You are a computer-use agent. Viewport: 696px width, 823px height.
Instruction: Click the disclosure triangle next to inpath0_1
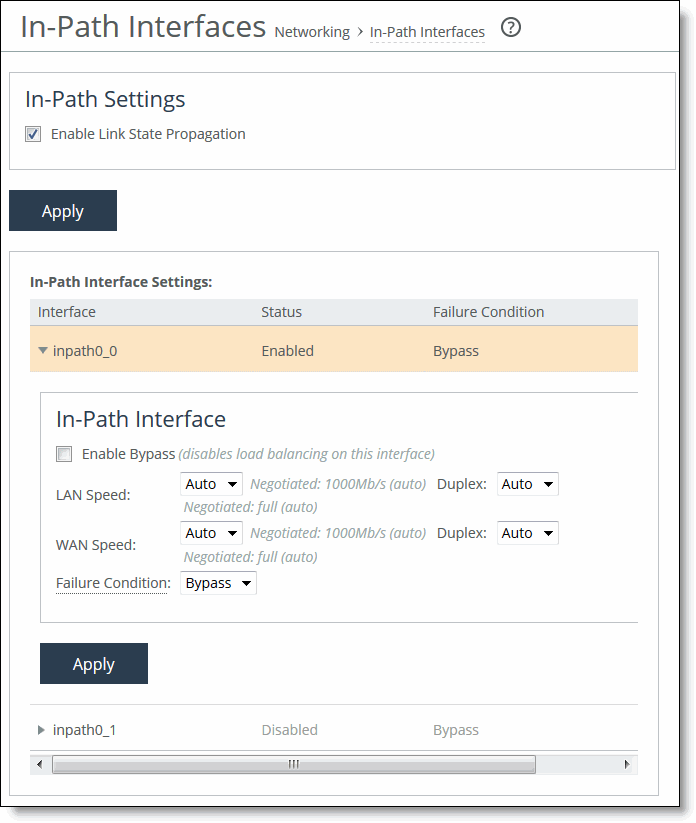[41, 729]
